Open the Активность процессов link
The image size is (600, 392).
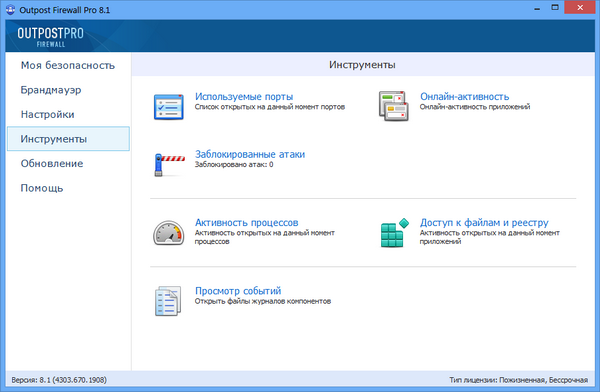click(x=246, y=222)
